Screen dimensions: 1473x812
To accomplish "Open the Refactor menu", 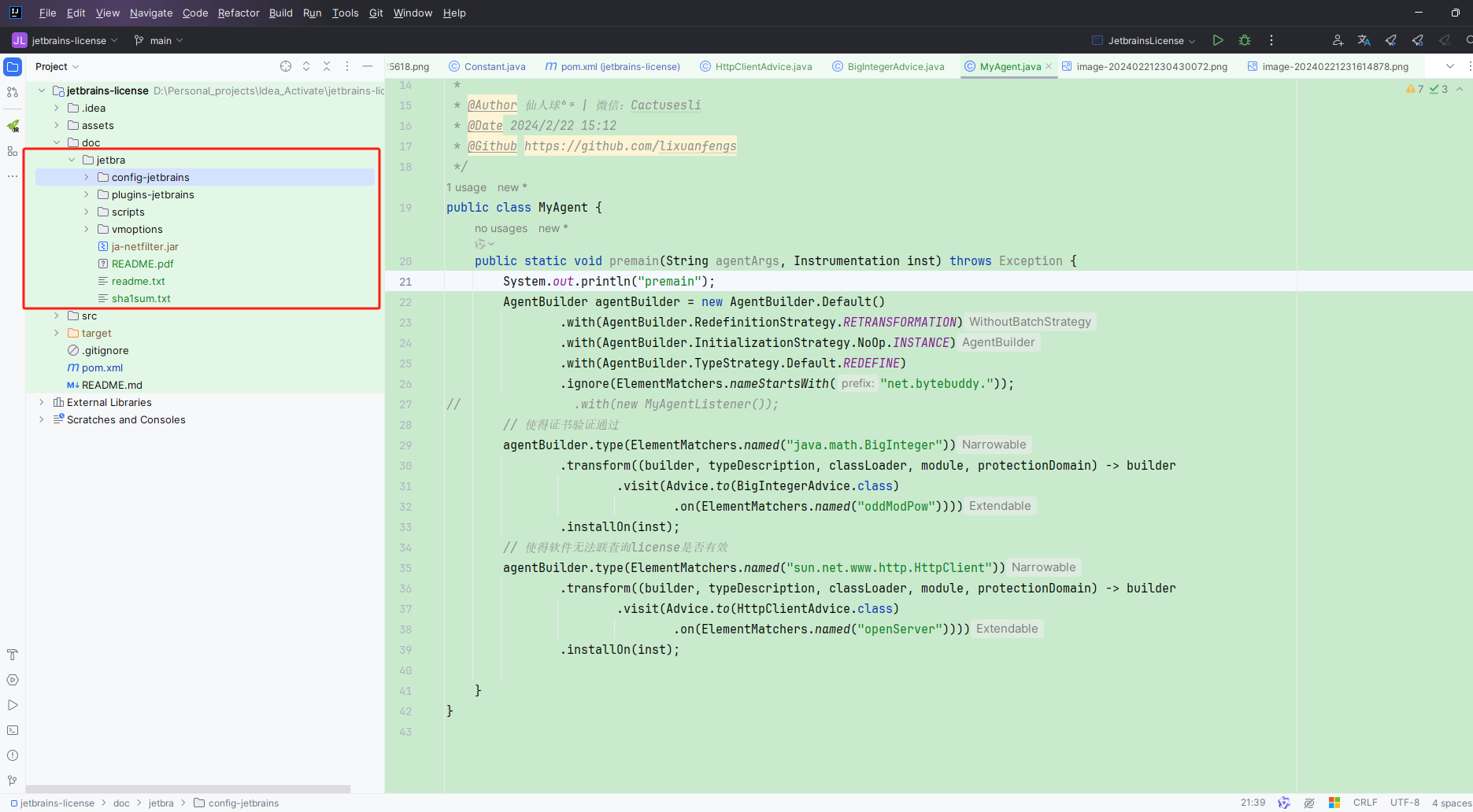I will pyautogui.click(x=239, y=13).
